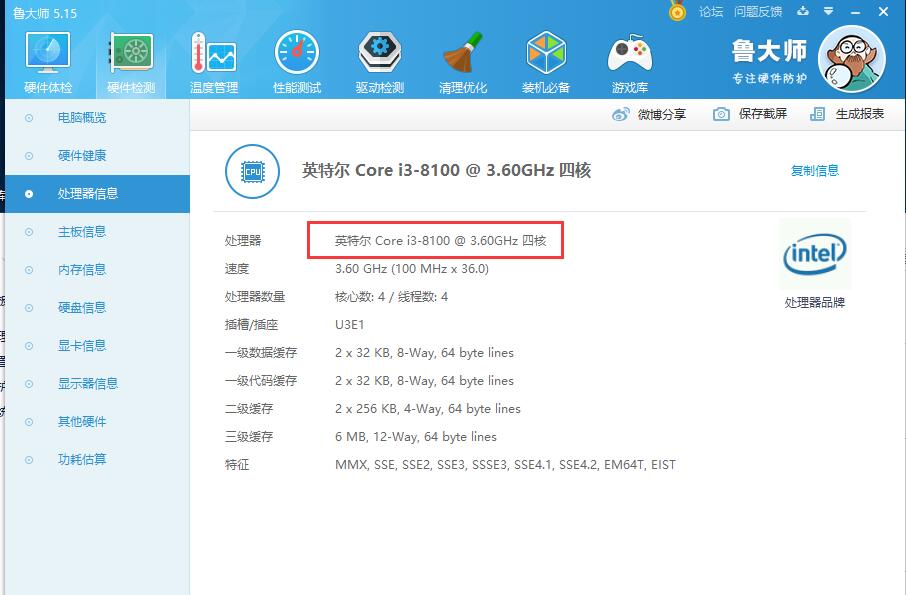Open the 硬件体检 (hardware checkup) tool
This screenshot has width=906, height=595.
pyautogui.click(x=46, y=60)
